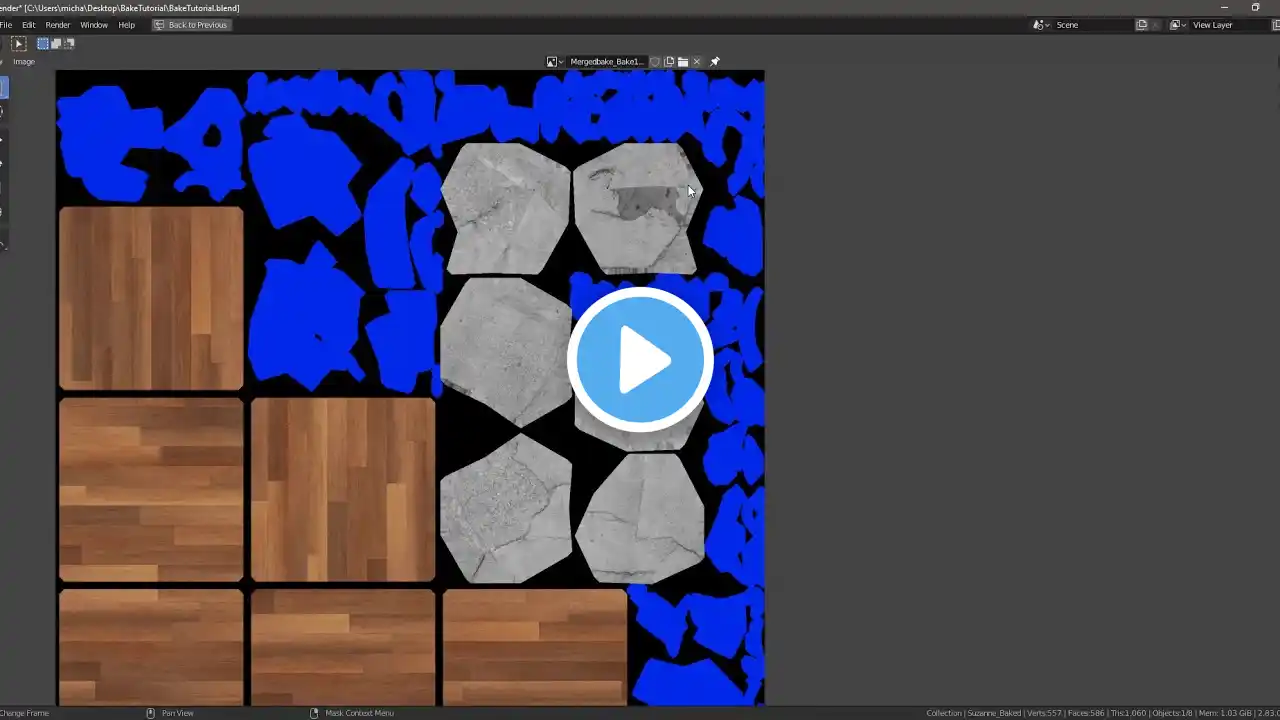This screenshot has height=720, width=1280.
Task: Create new image copy next to Mergedbake name
Action: [x=669, y=62]
